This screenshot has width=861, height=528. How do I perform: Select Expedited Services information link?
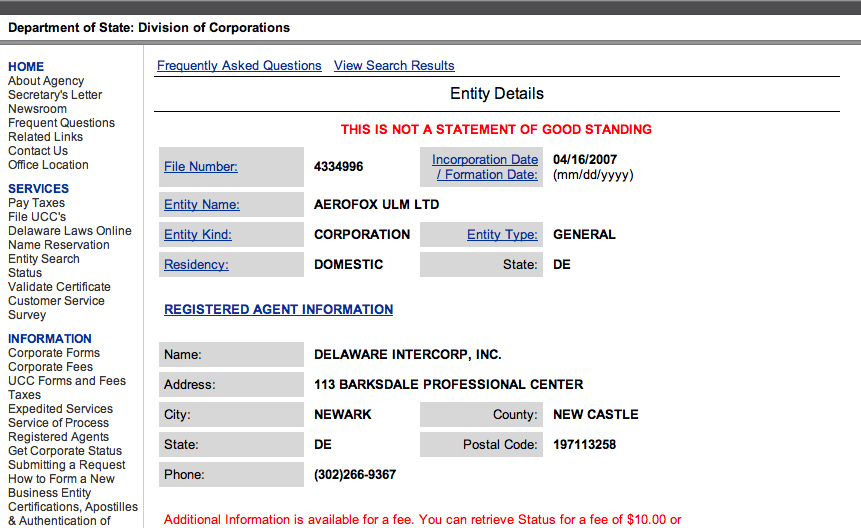(60, 409)
